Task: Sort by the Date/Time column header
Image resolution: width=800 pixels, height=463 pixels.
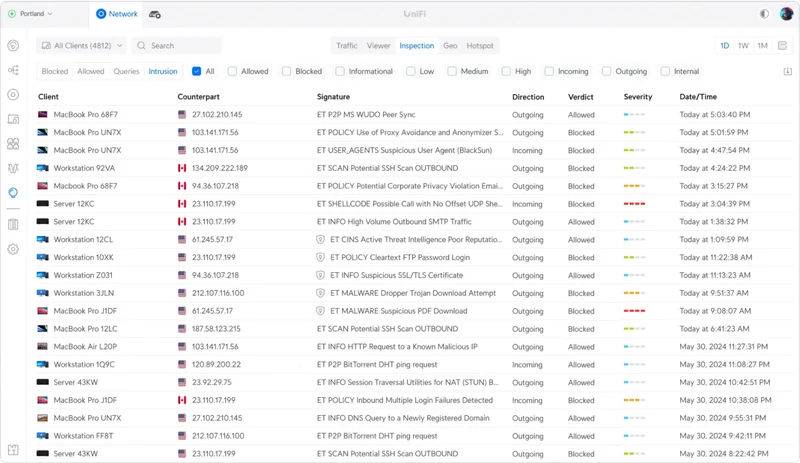Action: click(x=698, y=96)
